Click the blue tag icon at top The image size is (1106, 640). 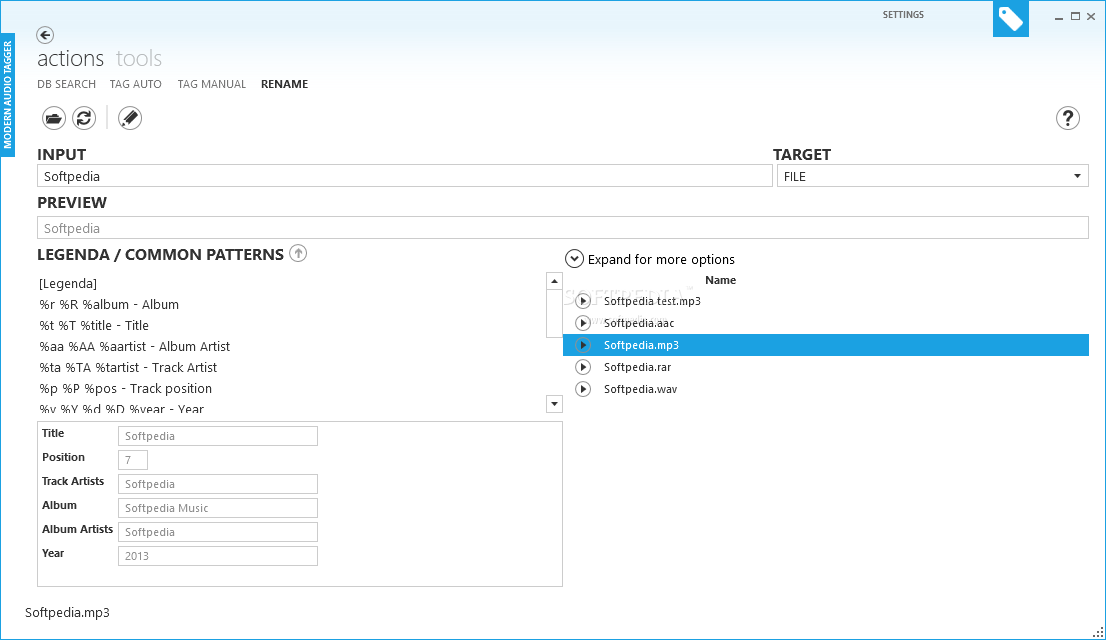click(1010, 19)
